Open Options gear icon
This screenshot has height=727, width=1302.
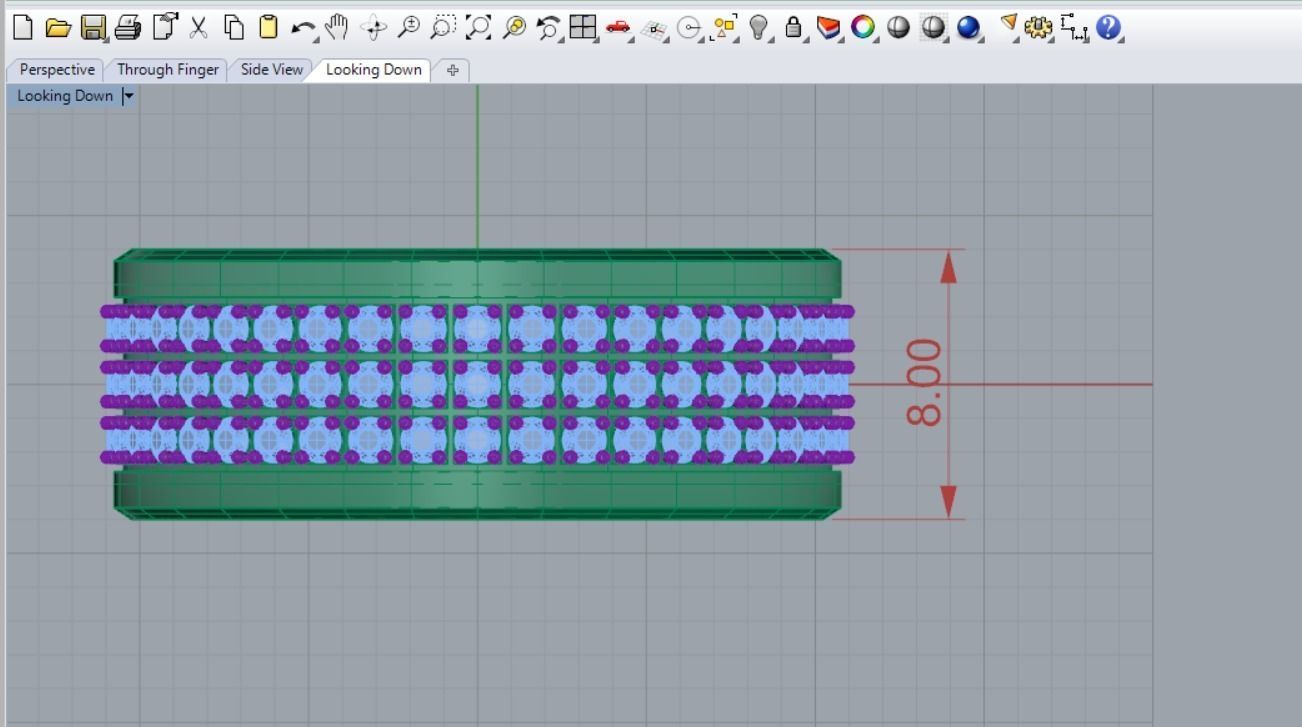pyautogui.click(x=1039, y=28)
